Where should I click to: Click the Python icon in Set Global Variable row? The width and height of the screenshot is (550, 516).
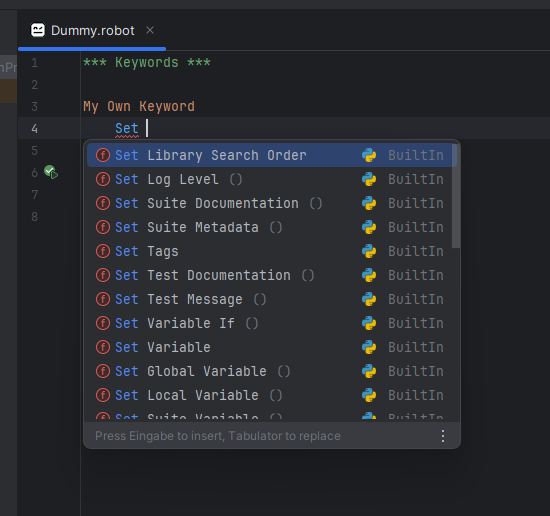(x=369, y=371)
